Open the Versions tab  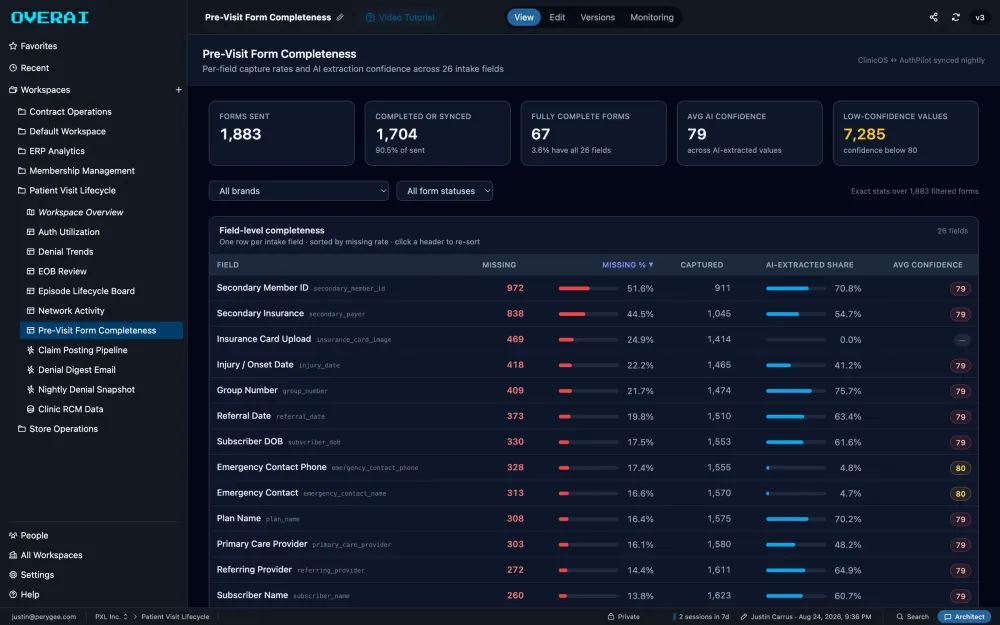click(x=598, y=17)
